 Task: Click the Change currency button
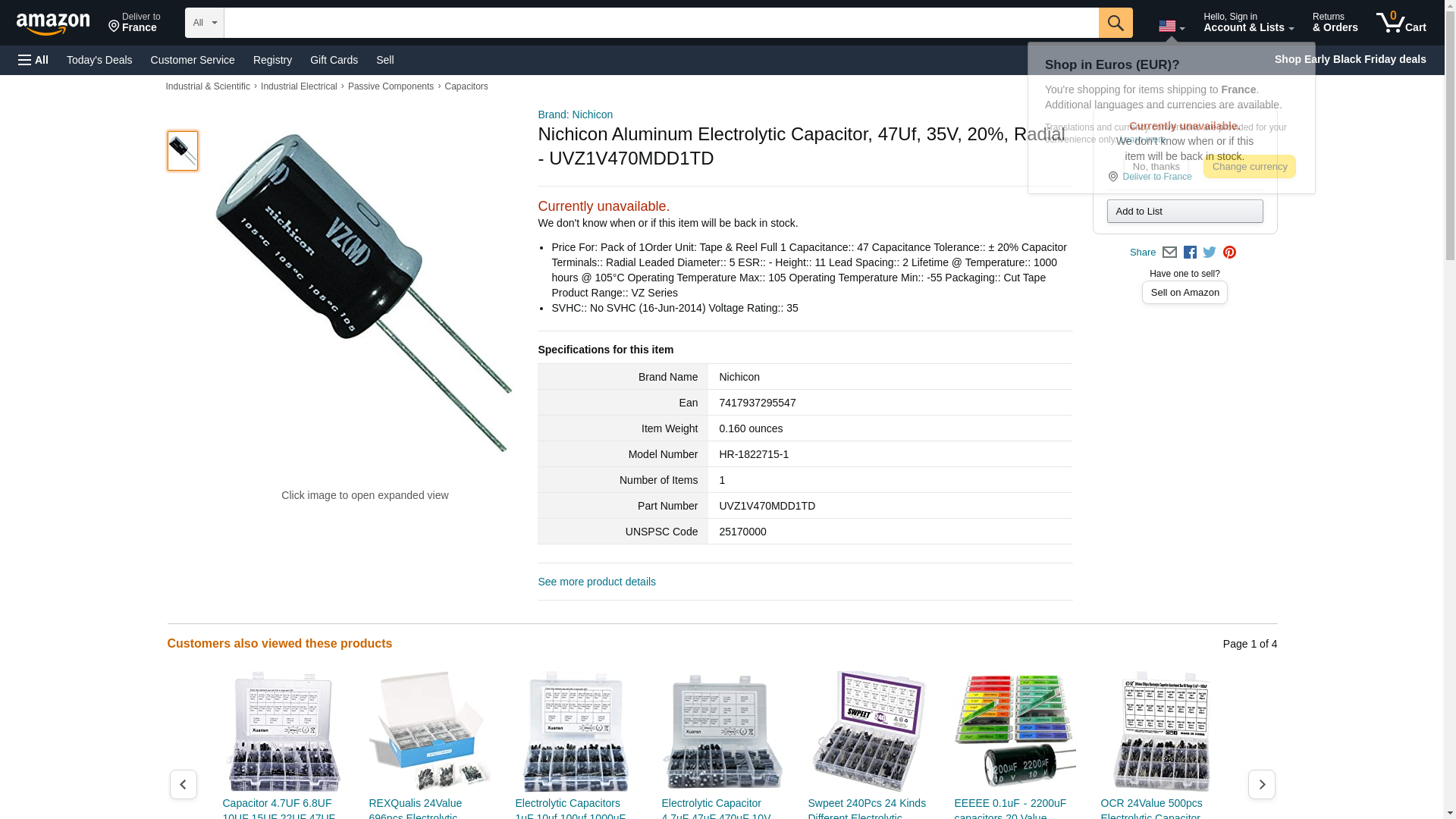point(1250,167)
